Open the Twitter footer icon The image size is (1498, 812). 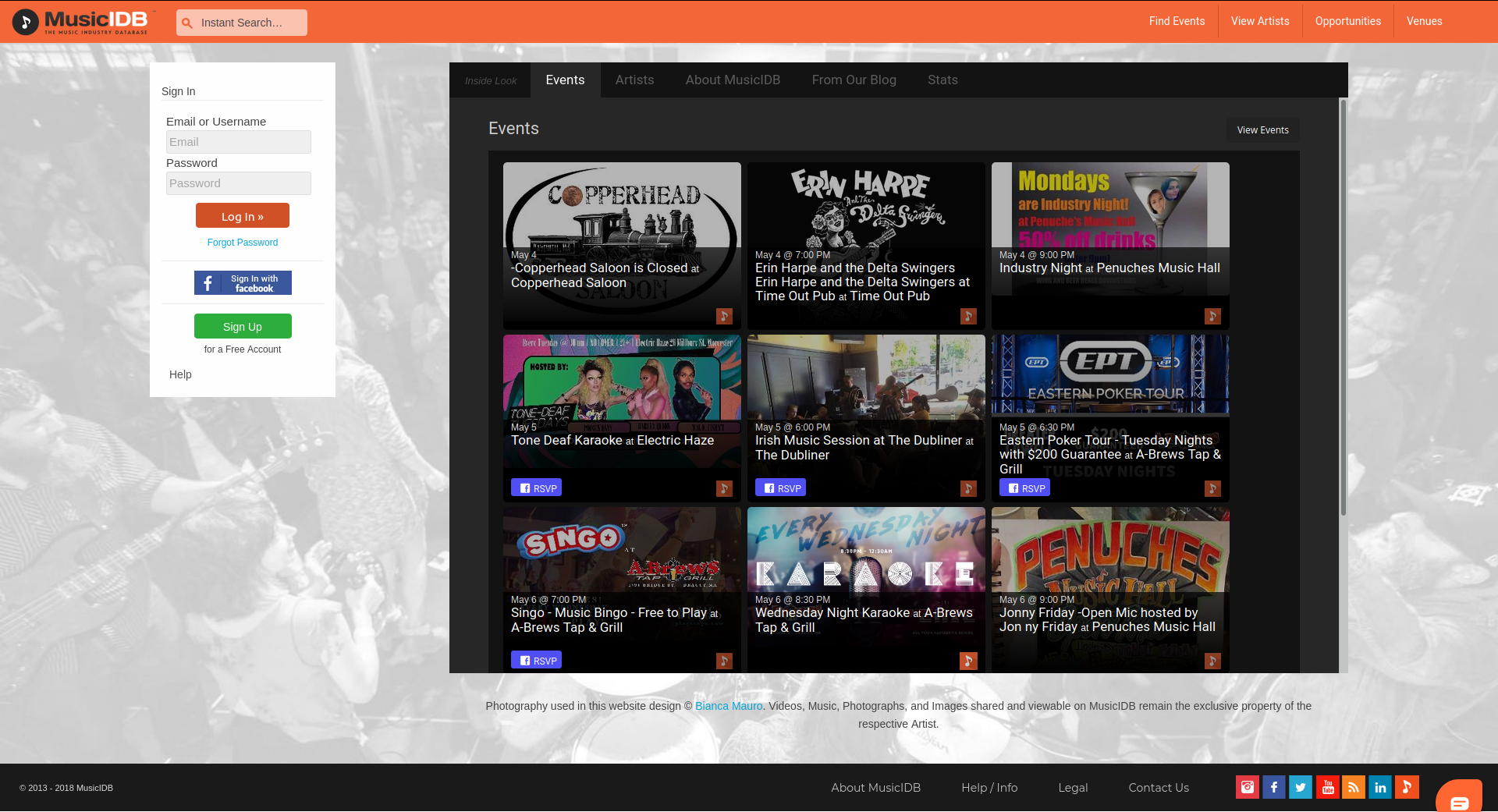(x=1301, y=787)
